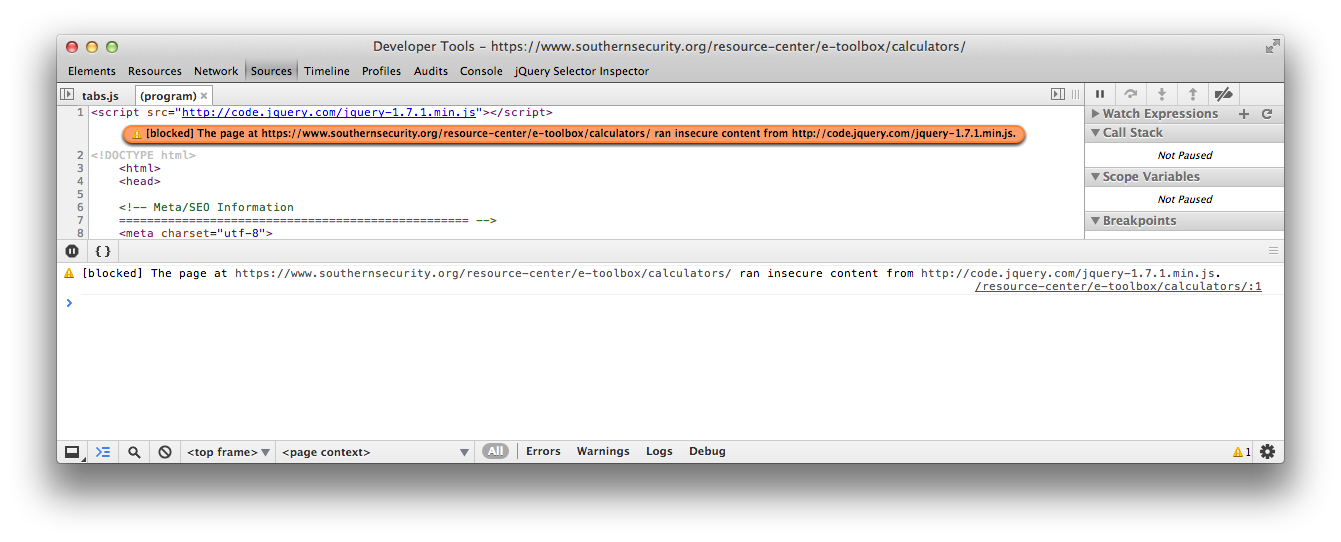Image resolution: width=1341 pixels, height=542 pixels.
Task: Filter console by Errors
Action: (543, 451)
